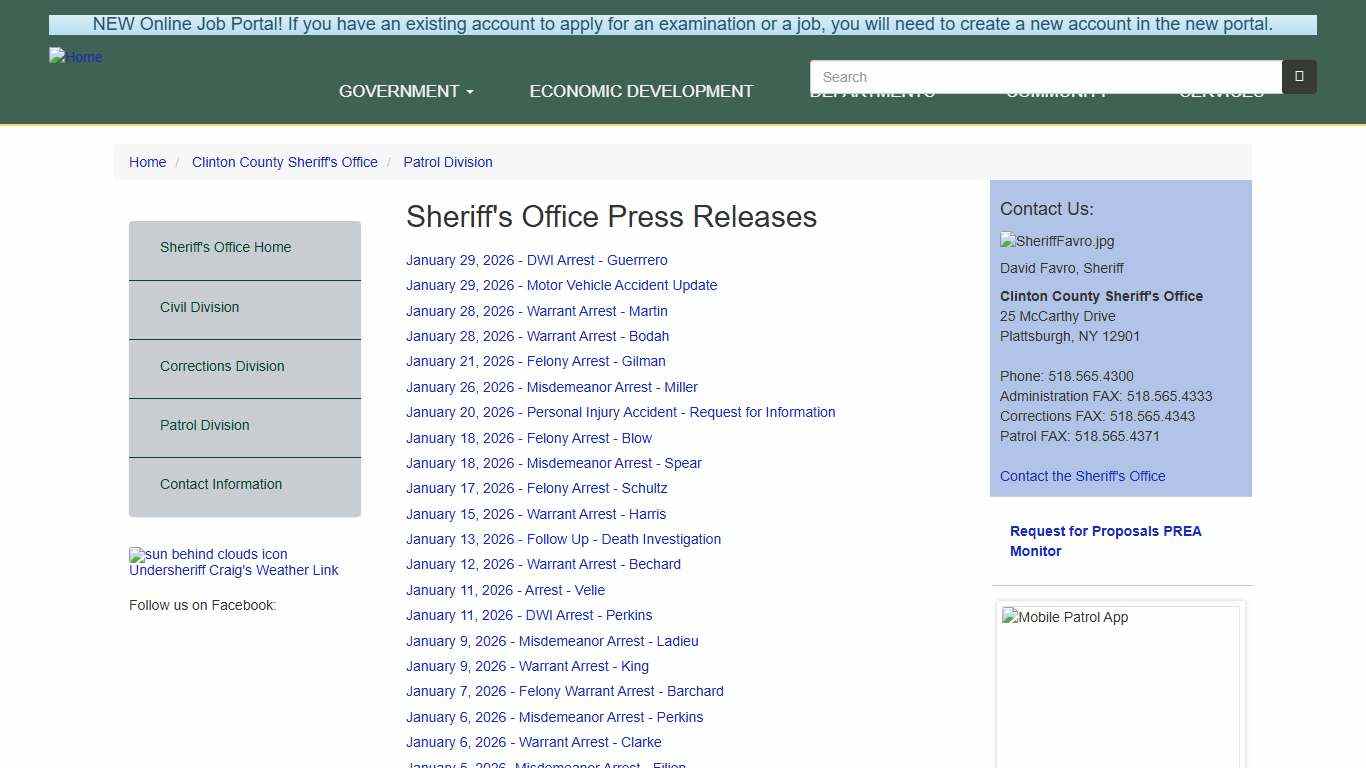
Task: Click the search magnifier icon
Action: [1297, 76]
